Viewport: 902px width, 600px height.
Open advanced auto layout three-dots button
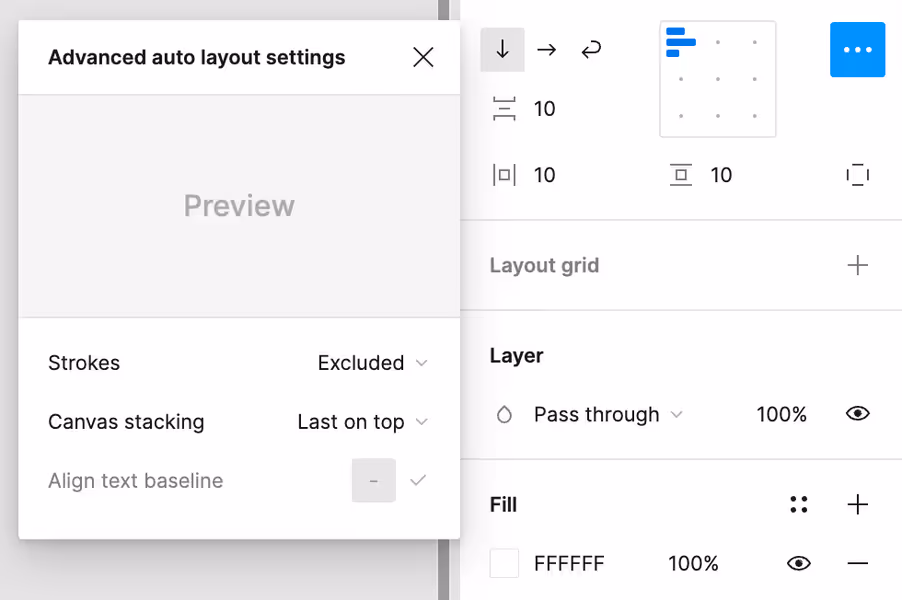[x=857, y=49]
